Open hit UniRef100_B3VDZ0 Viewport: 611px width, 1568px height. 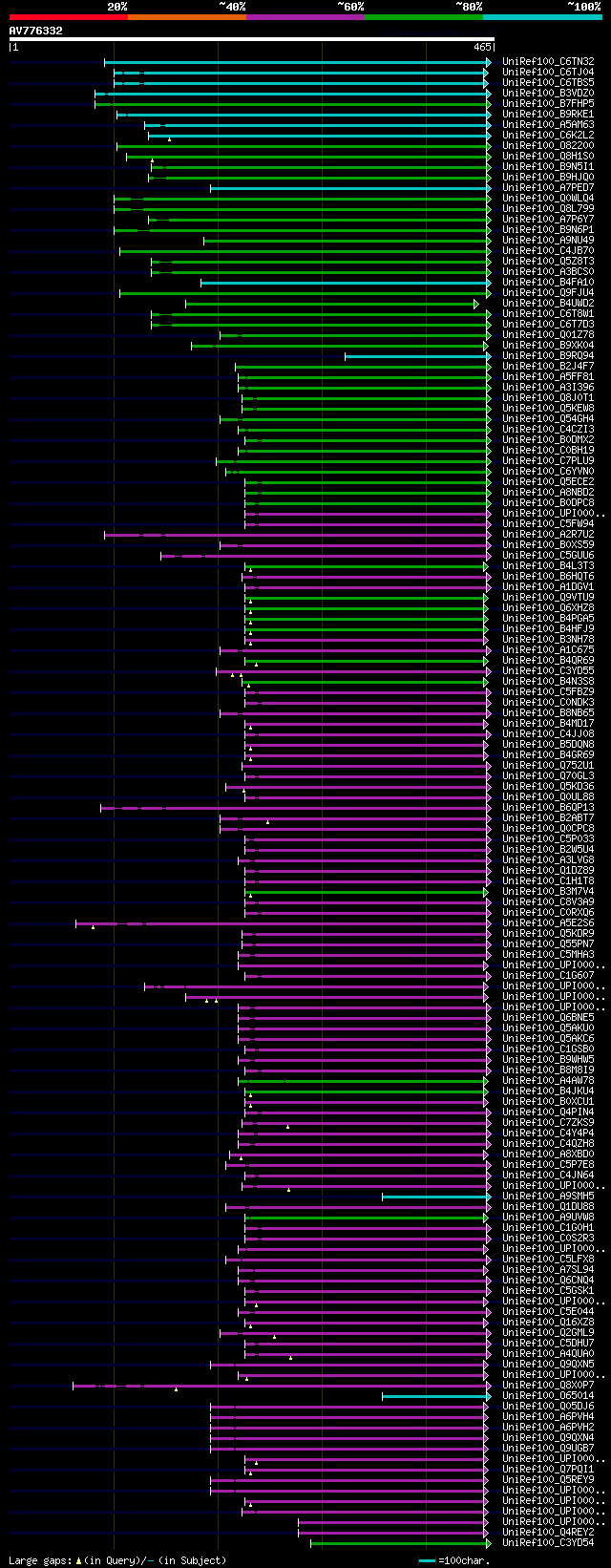pyautogui.click(x=548, y=94)
